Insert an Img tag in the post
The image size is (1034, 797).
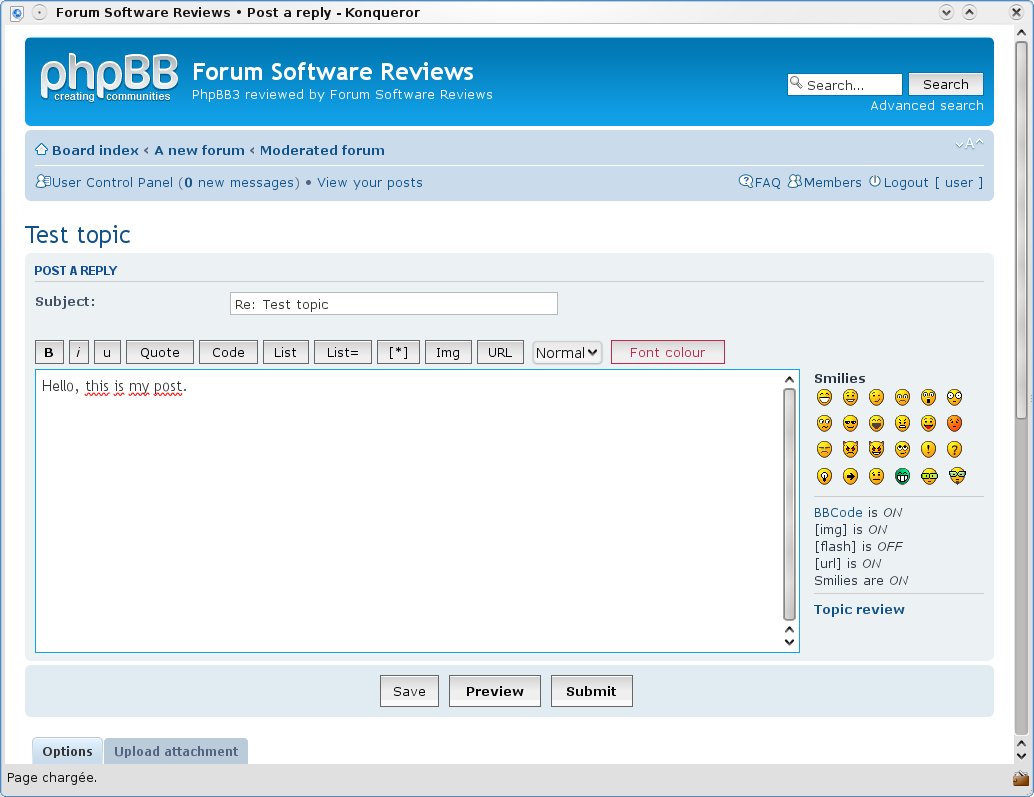pyautogui.click(x=447, y=351)
